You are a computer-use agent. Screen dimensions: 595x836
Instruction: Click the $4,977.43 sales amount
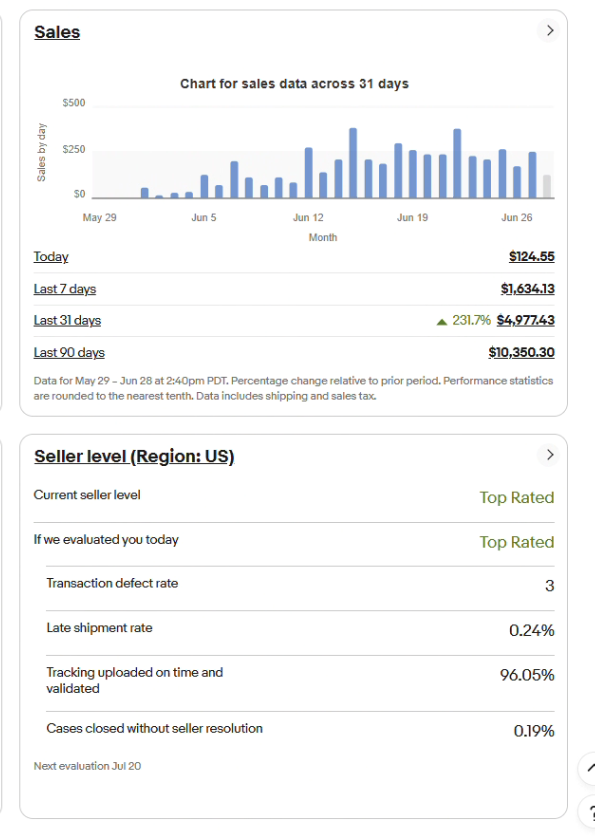[525, 320]
